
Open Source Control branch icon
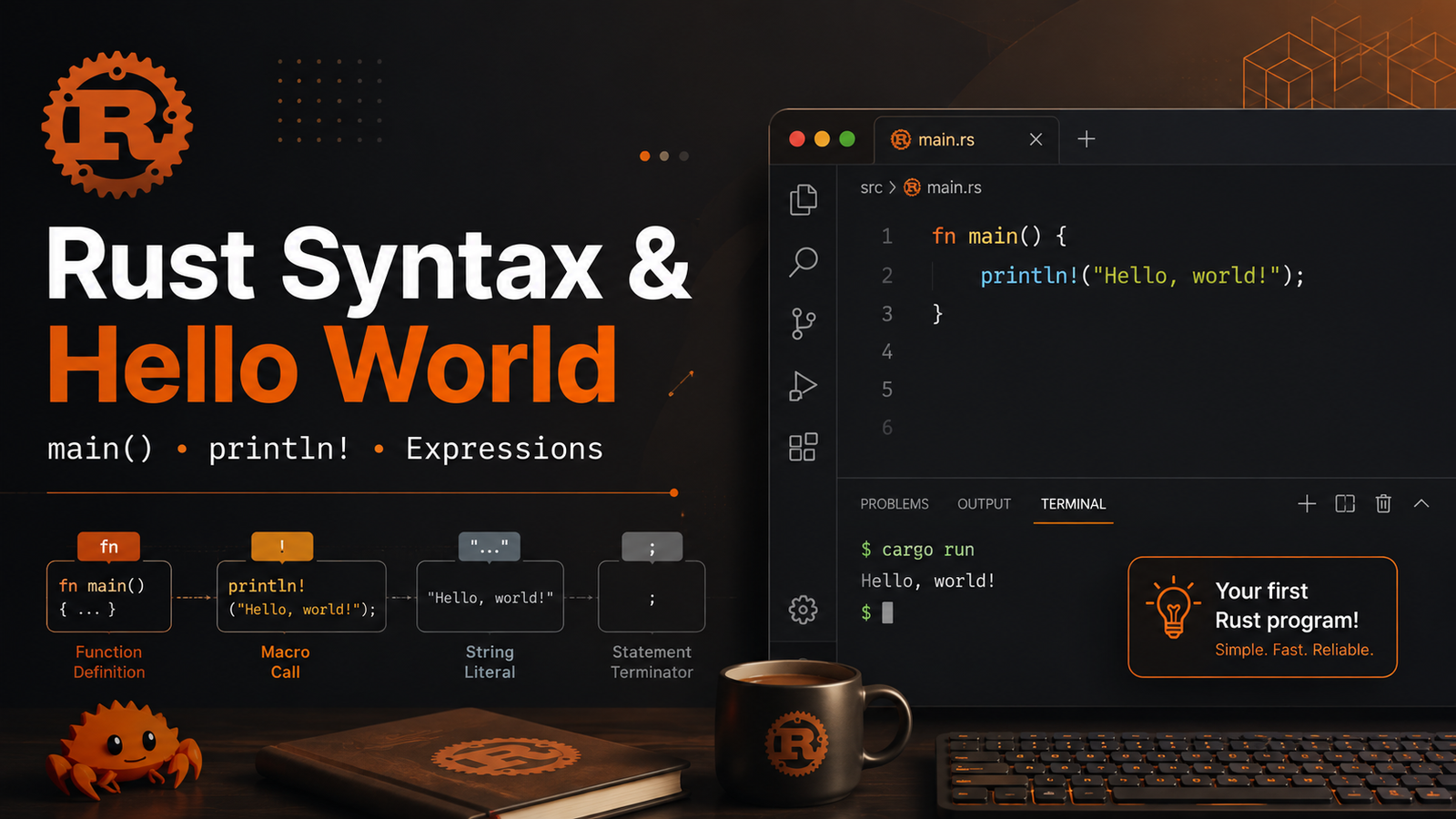[803, 323]
